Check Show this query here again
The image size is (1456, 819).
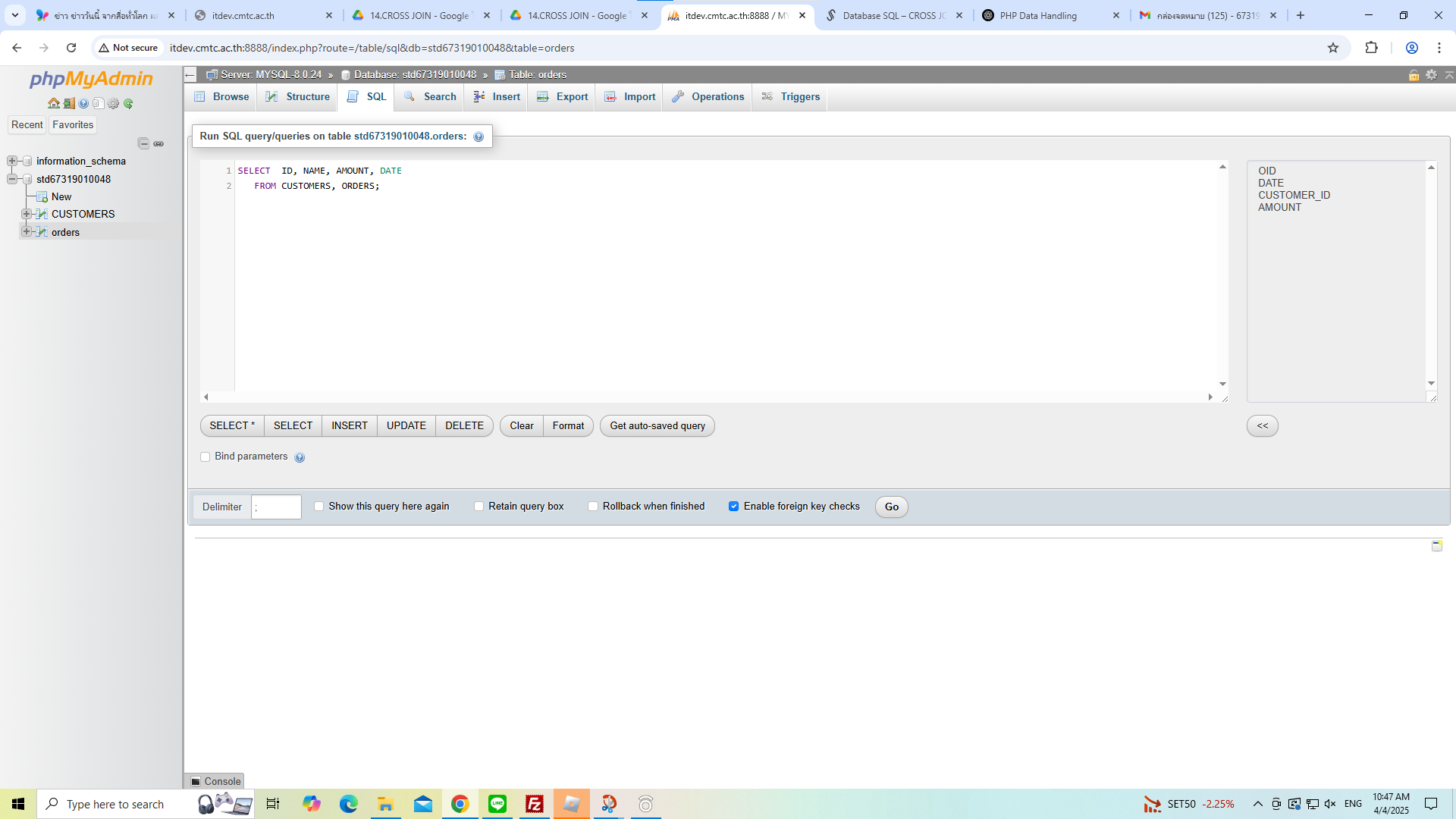coord(318,507)
